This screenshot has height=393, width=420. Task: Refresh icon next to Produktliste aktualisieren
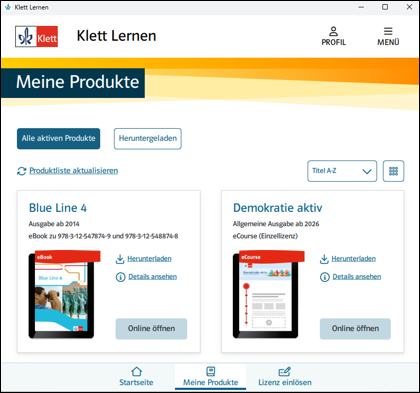point(22,171)
